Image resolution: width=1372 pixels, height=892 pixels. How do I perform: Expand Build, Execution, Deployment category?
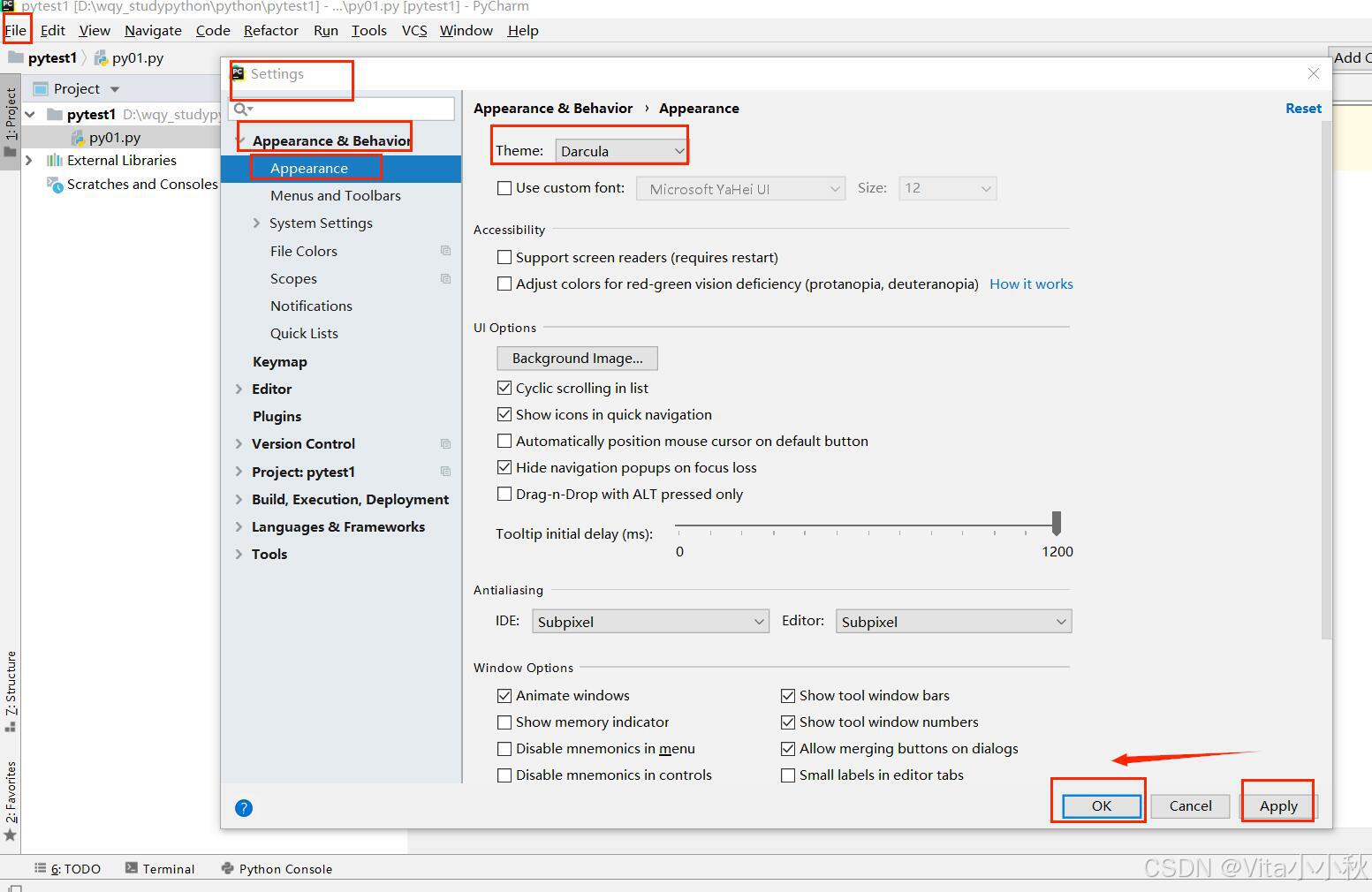click(x=239, y=499)
